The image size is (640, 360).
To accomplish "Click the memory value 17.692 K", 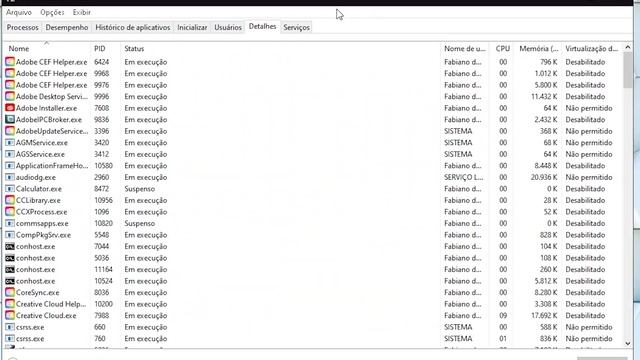I will (x=544, y=316).
